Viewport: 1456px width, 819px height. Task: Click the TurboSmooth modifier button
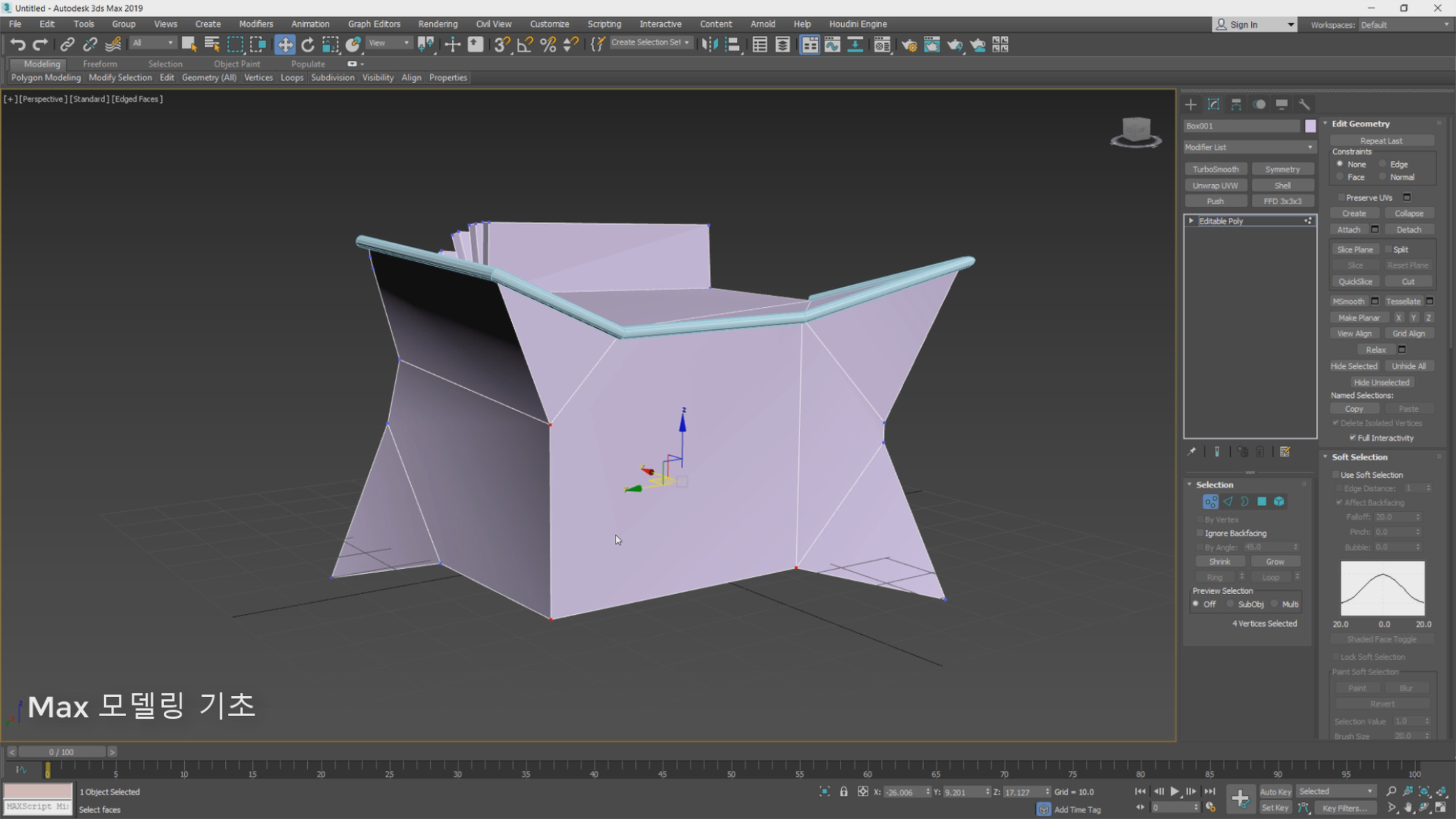(1215, 169)
